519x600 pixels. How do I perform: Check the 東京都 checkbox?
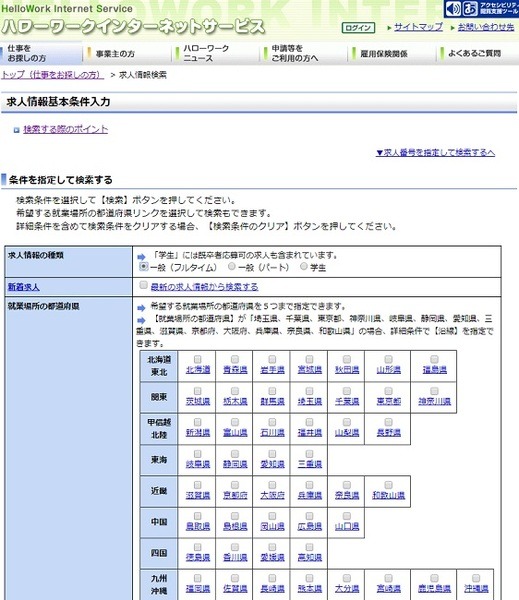pos(388,391)
